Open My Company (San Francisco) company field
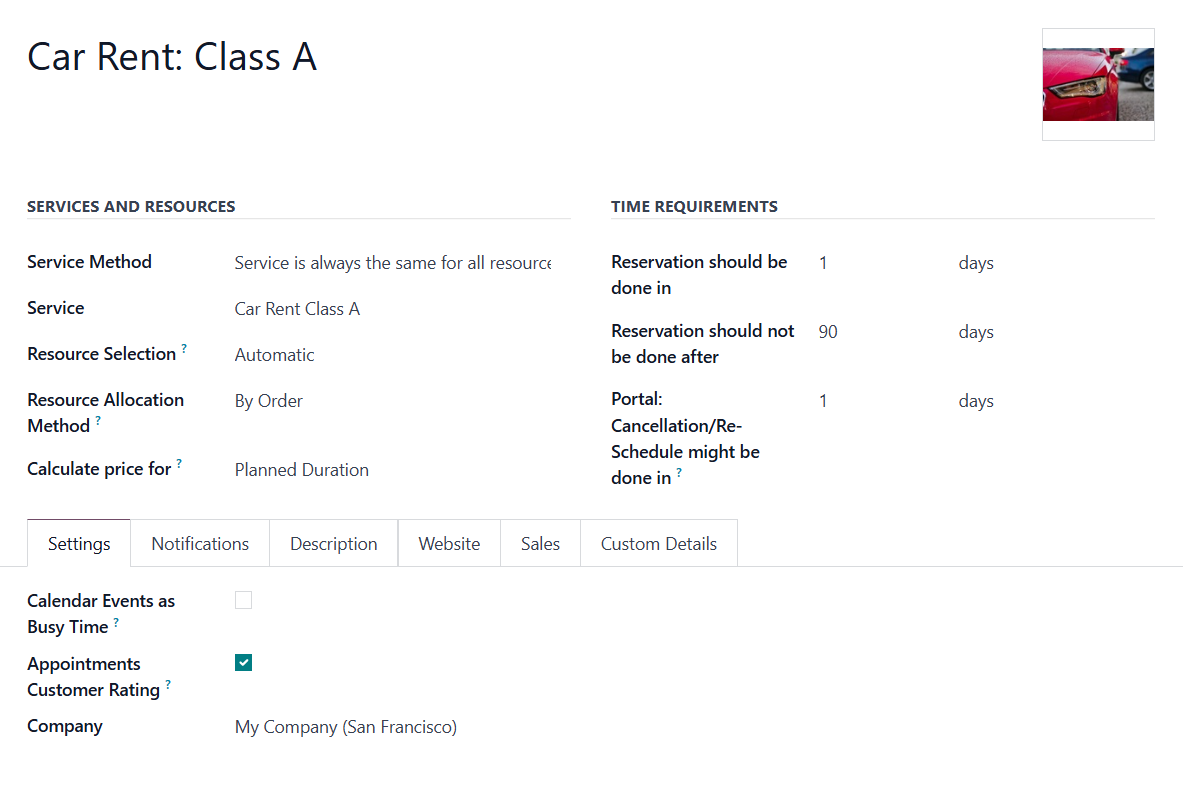The image size is (1183, 801). pos(346,727)
